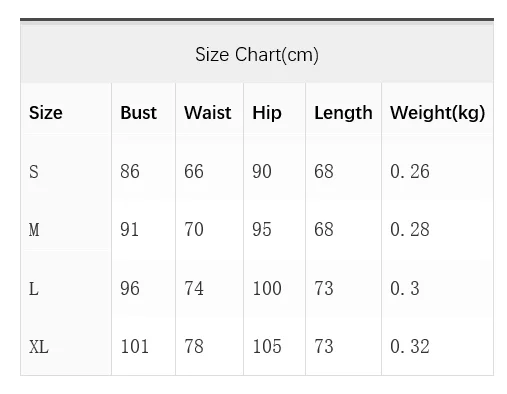
Task: Click bust value 101 in XL row
Action: pos(134,347)
